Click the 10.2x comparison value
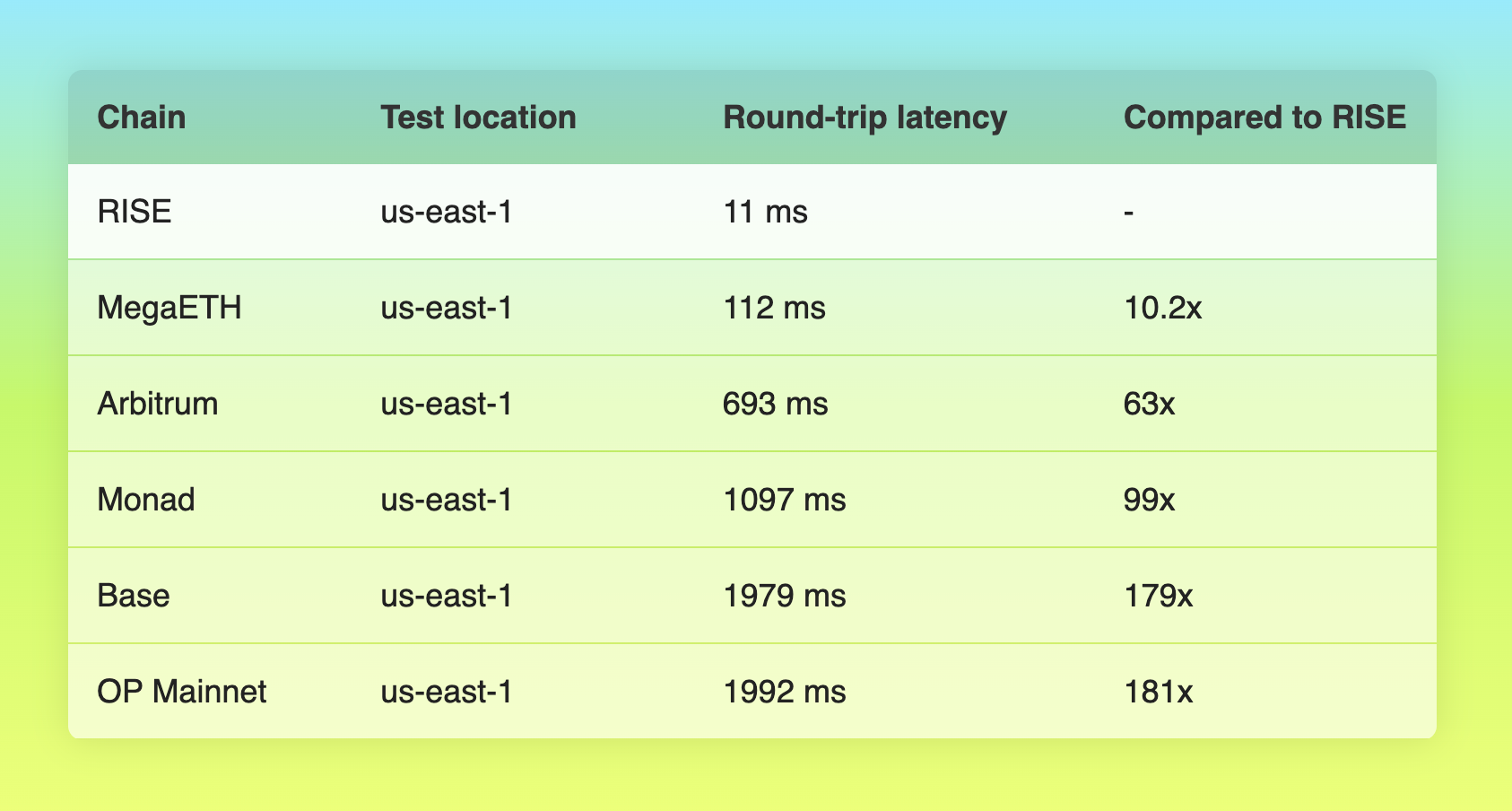Viewport: 1512px width, 811px height. click(1162, 309)
